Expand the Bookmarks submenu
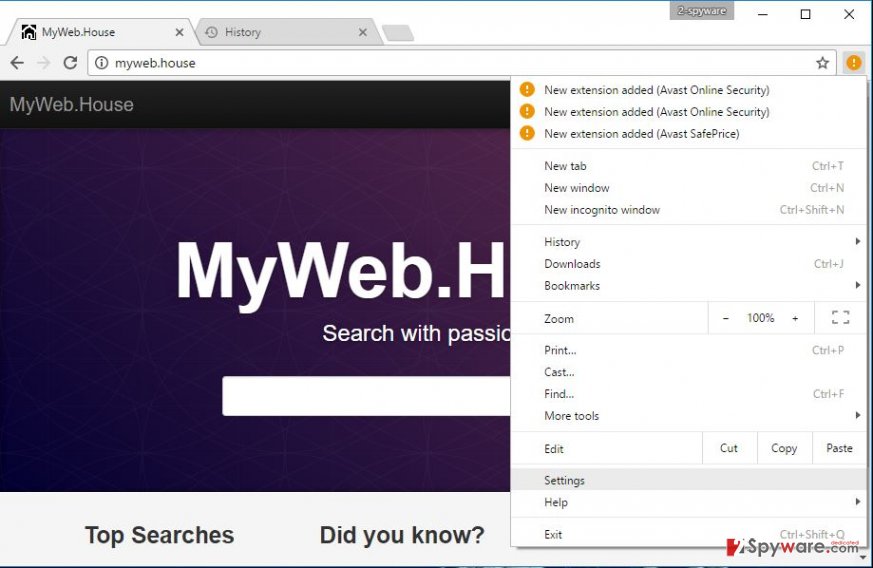Screen dimensions: 873x568 (688, 286)
